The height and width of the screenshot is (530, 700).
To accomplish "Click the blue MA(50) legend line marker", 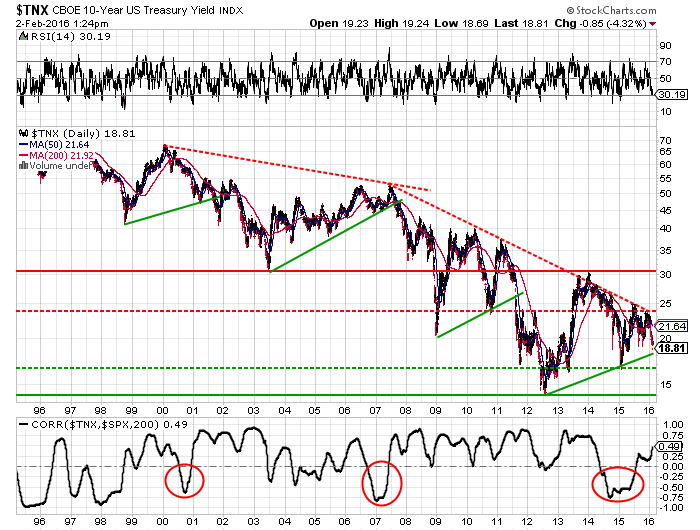I will tap(23, 144).
